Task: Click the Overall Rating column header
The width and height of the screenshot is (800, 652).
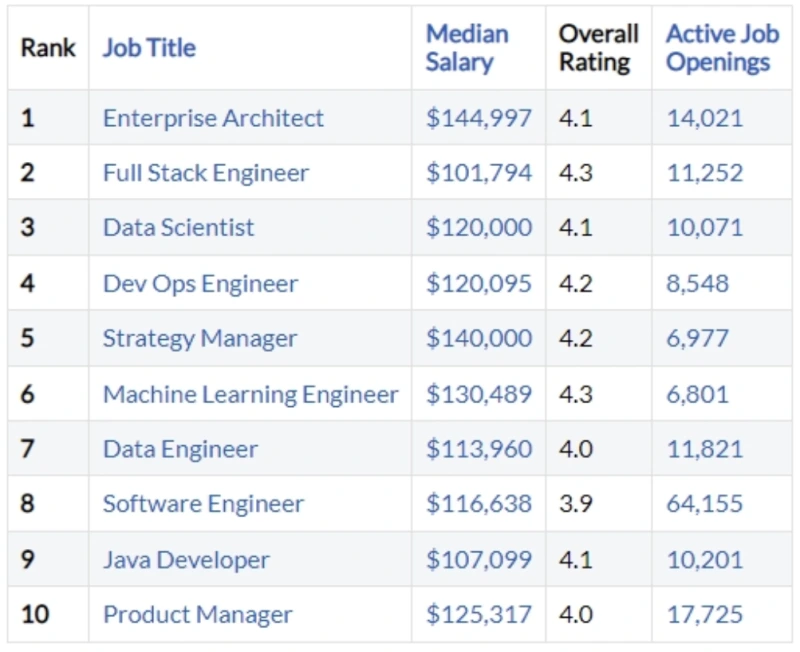Action: pyautogui.click(x=598, y=48)
